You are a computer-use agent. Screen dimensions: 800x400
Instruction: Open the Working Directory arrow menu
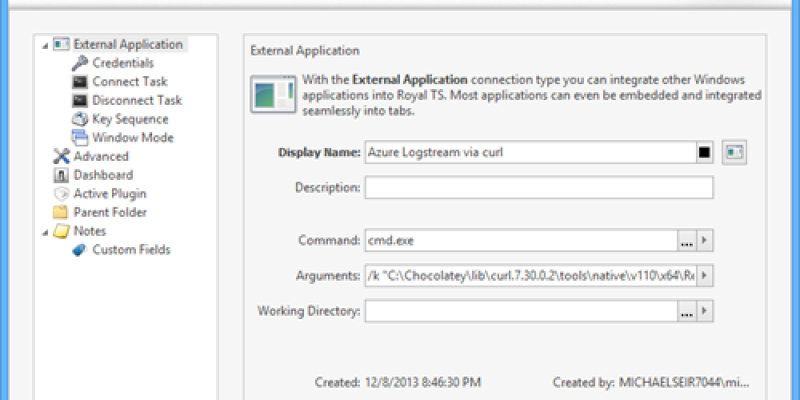click(705, 311)
